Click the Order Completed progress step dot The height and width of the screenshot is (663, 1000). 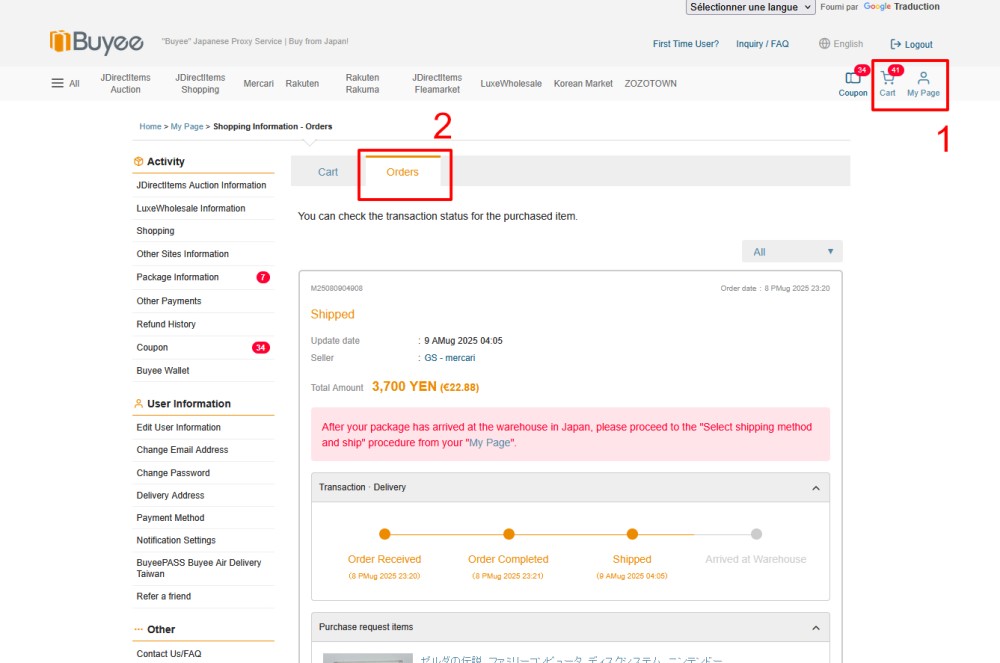[x=508, y=534]
